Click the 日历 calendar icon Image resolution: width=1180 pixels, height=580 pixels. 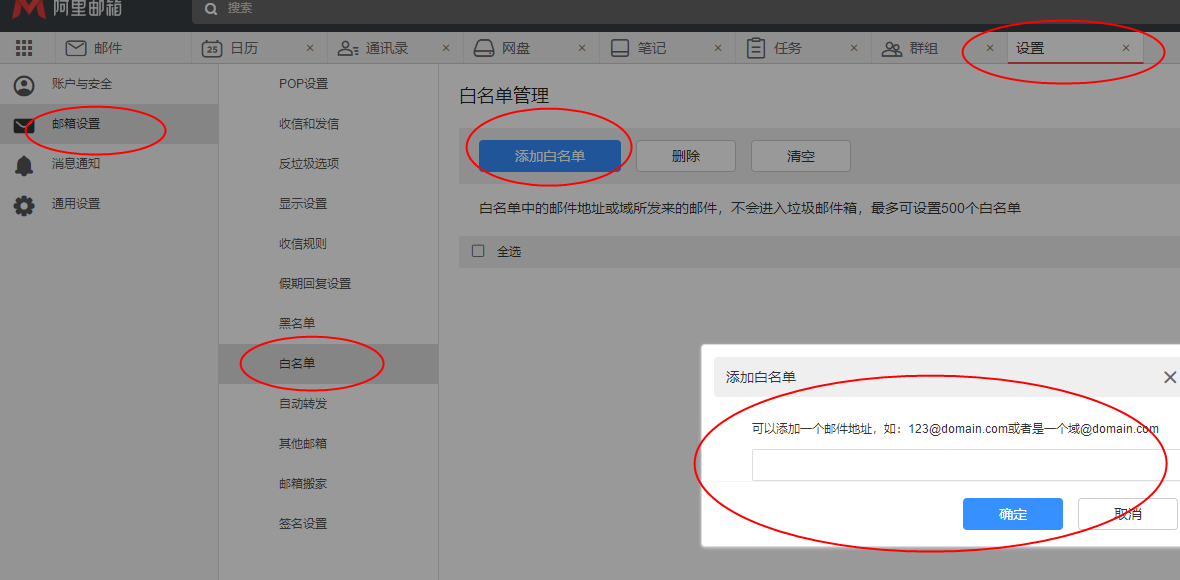212,48
